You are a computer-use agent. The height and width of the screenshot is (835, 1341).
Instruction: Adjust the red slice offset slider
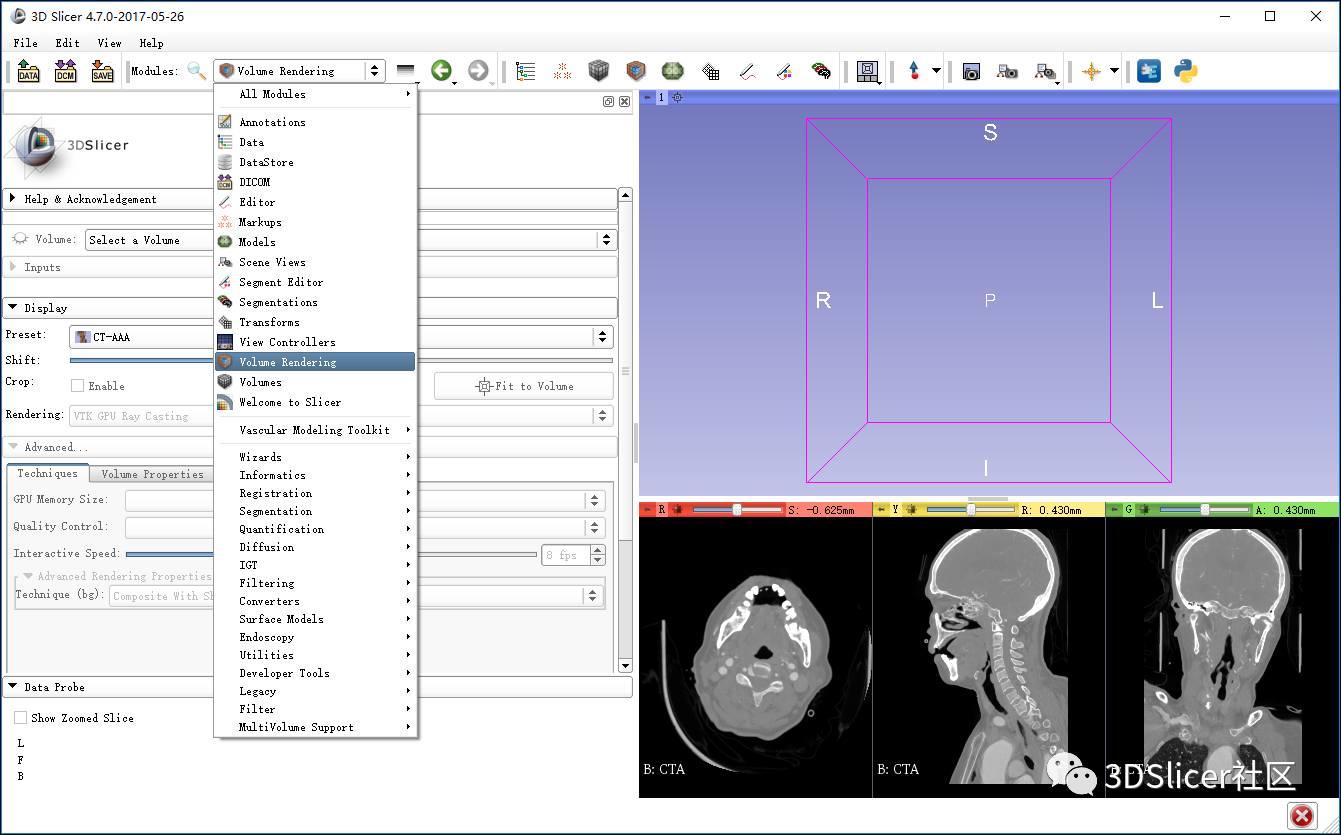[738, 509]
